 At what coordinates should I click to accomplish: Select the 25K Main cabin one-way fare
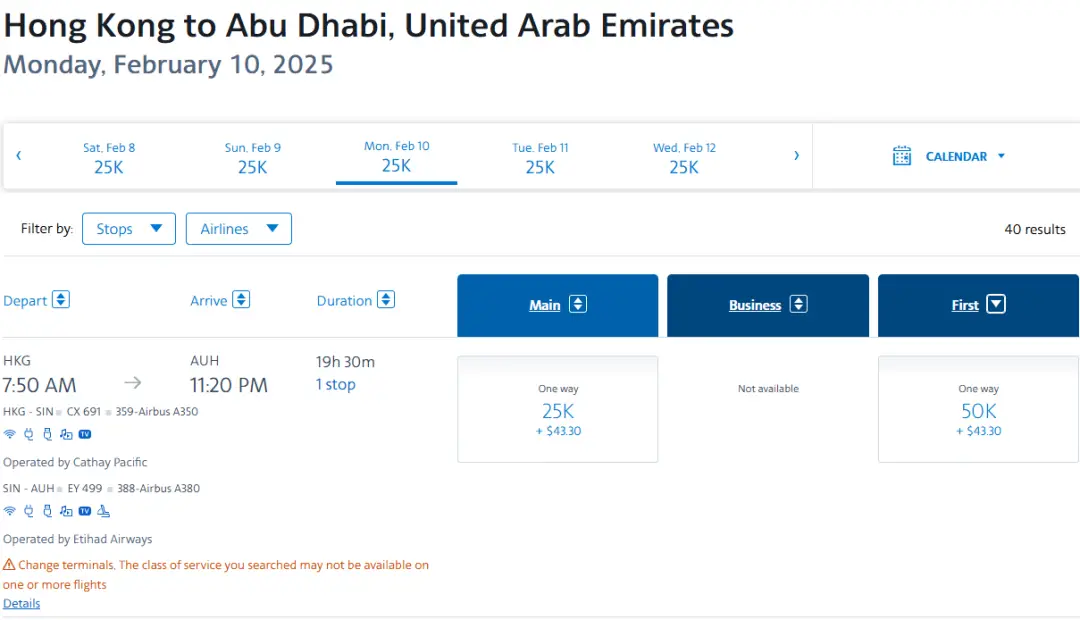pos(558,410)
